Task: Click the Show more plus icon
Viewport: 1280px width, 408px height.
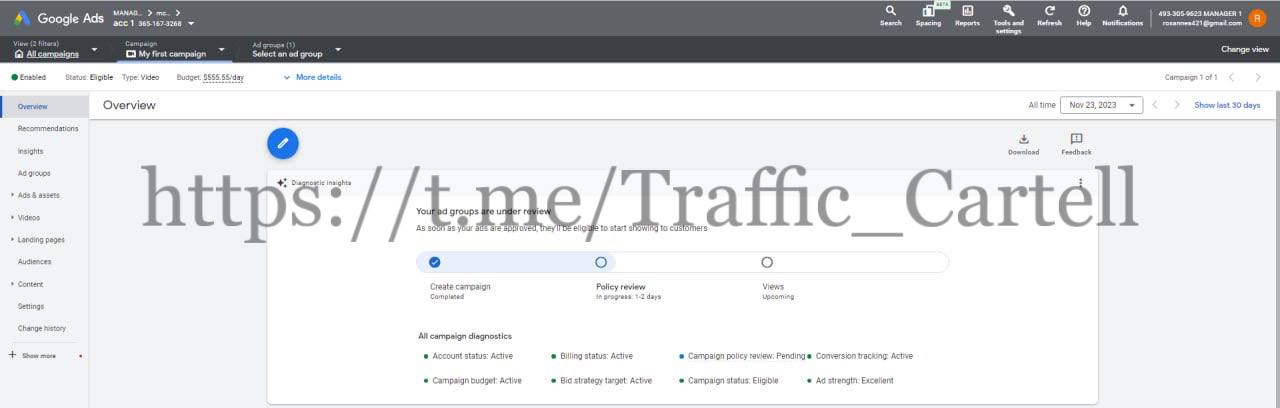Action: [13, 355]
